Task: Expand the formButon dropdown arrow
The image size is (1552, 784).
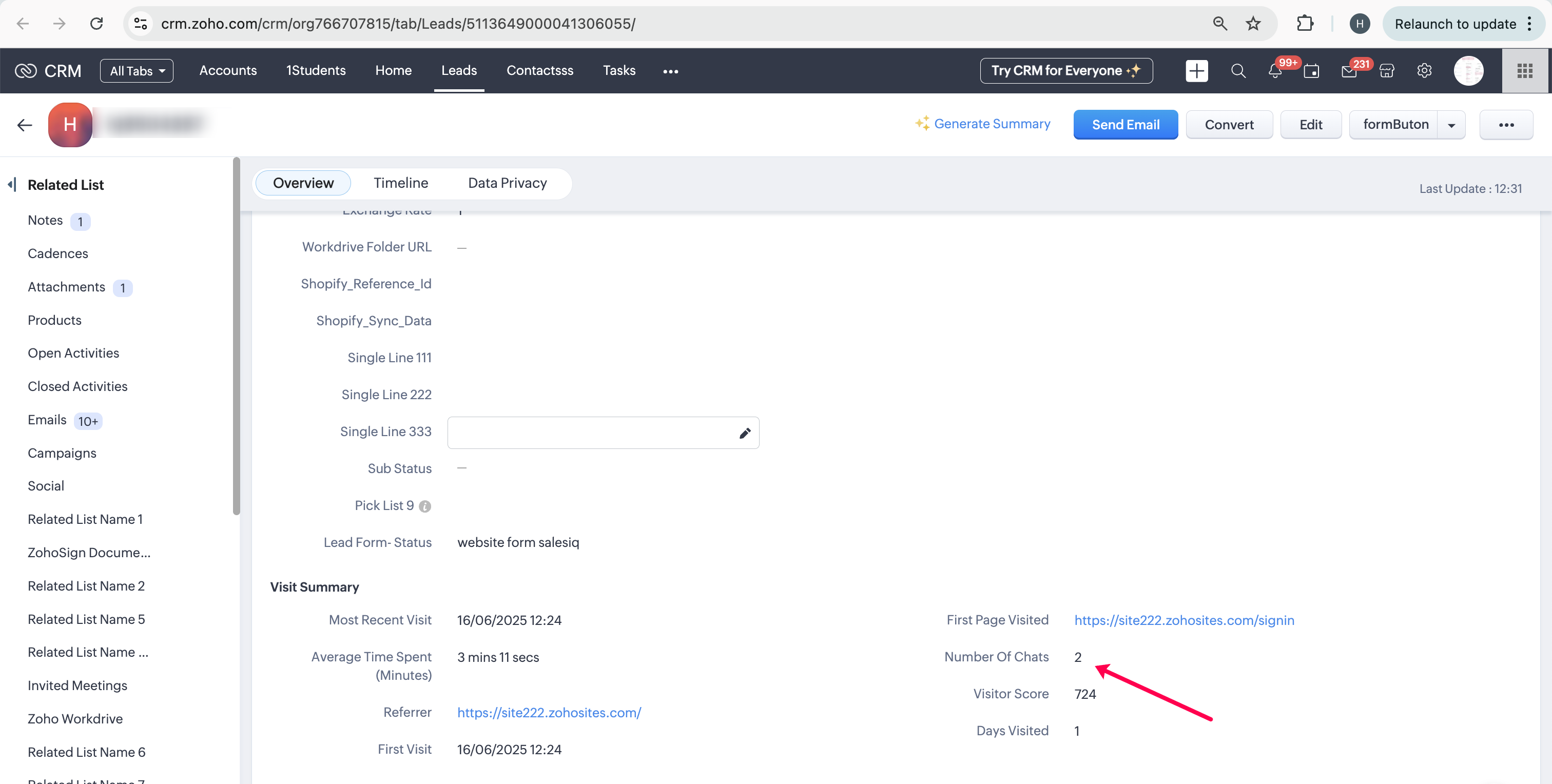Action: tap(1451, 125)
